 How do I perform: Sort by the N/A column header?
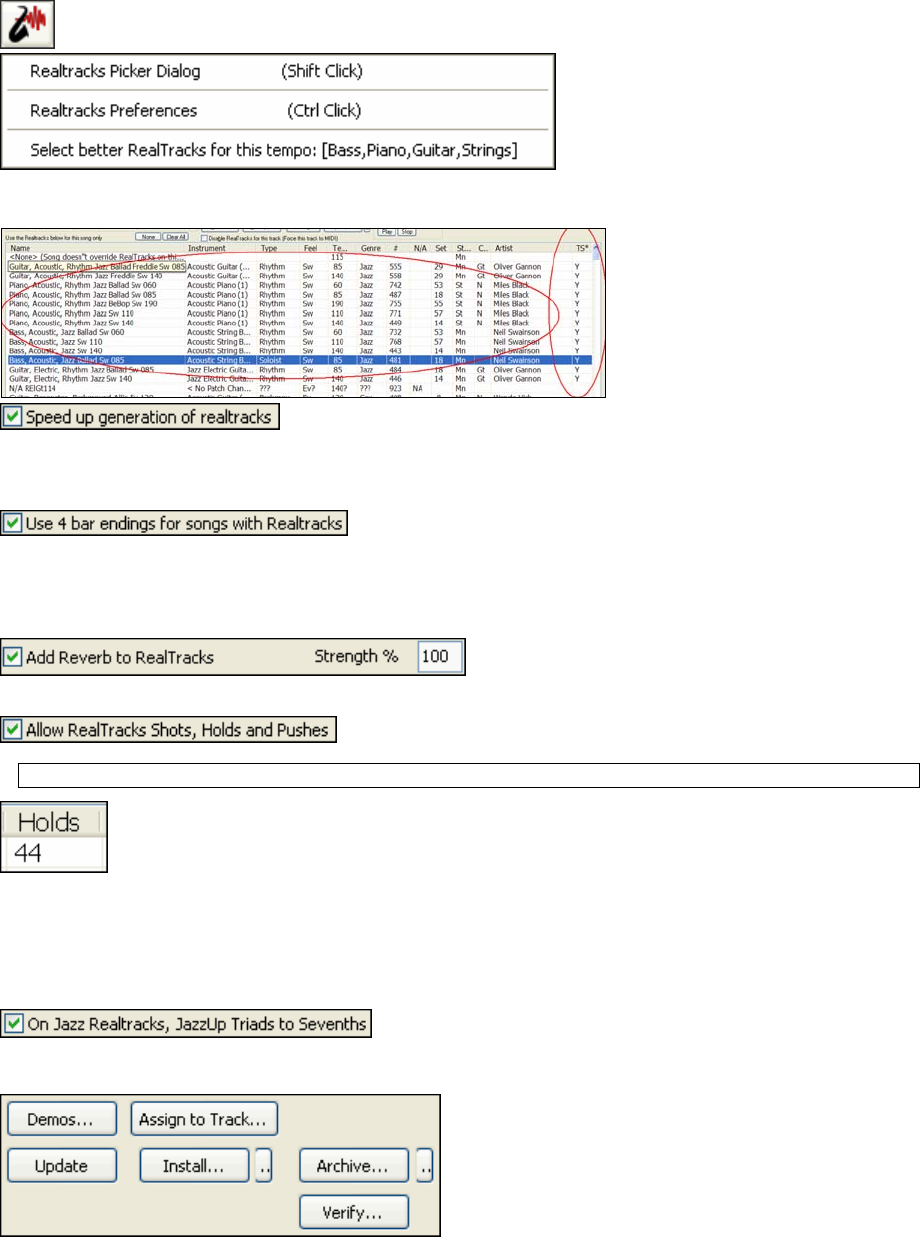click(420, 248)
